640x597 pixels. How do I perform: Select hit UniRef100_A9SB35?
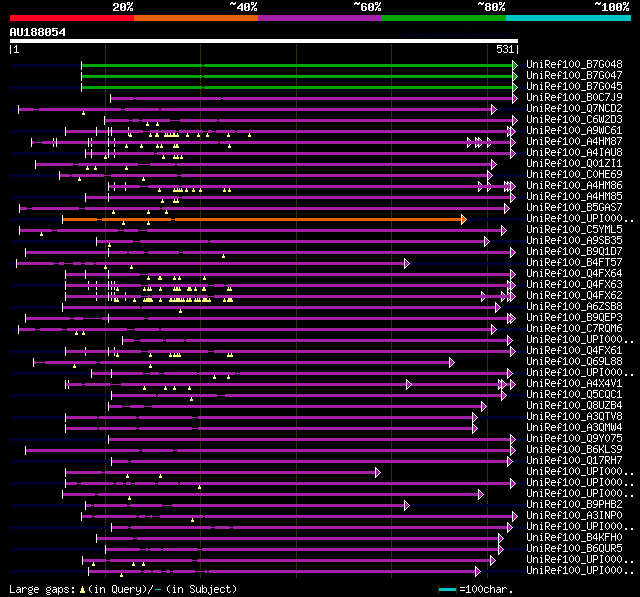574,241
